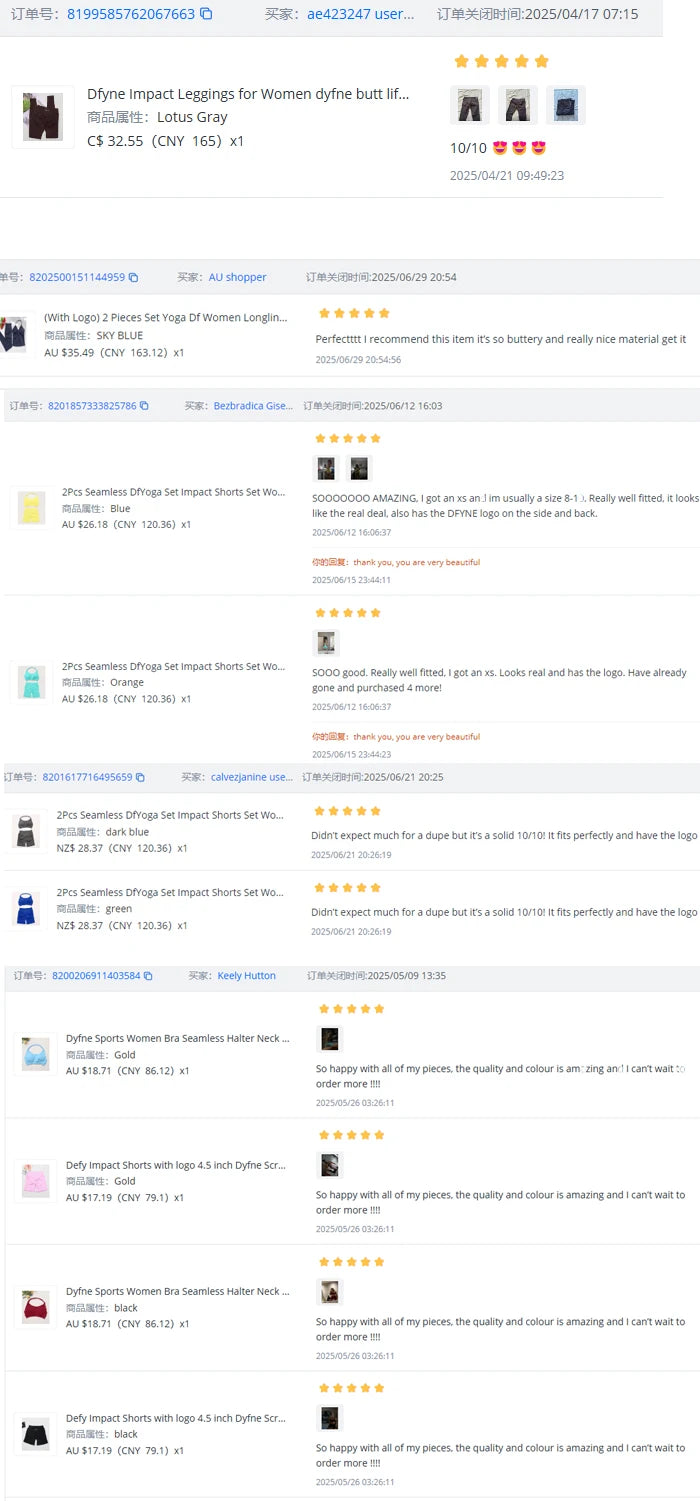Open buyer Keely Hutton profile
This screenshot has width=700, height=1501.
[x=246, y=976]
